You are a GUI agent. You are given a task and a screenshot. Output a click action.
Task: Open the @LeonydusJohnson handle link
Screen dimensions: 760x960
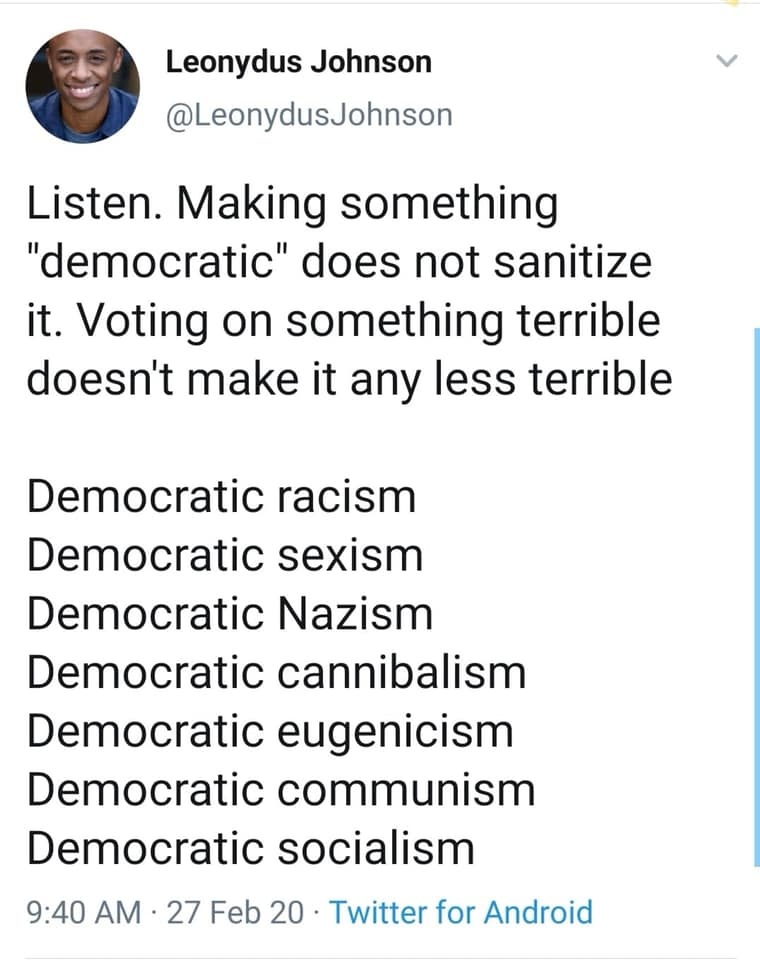(309, 115)
